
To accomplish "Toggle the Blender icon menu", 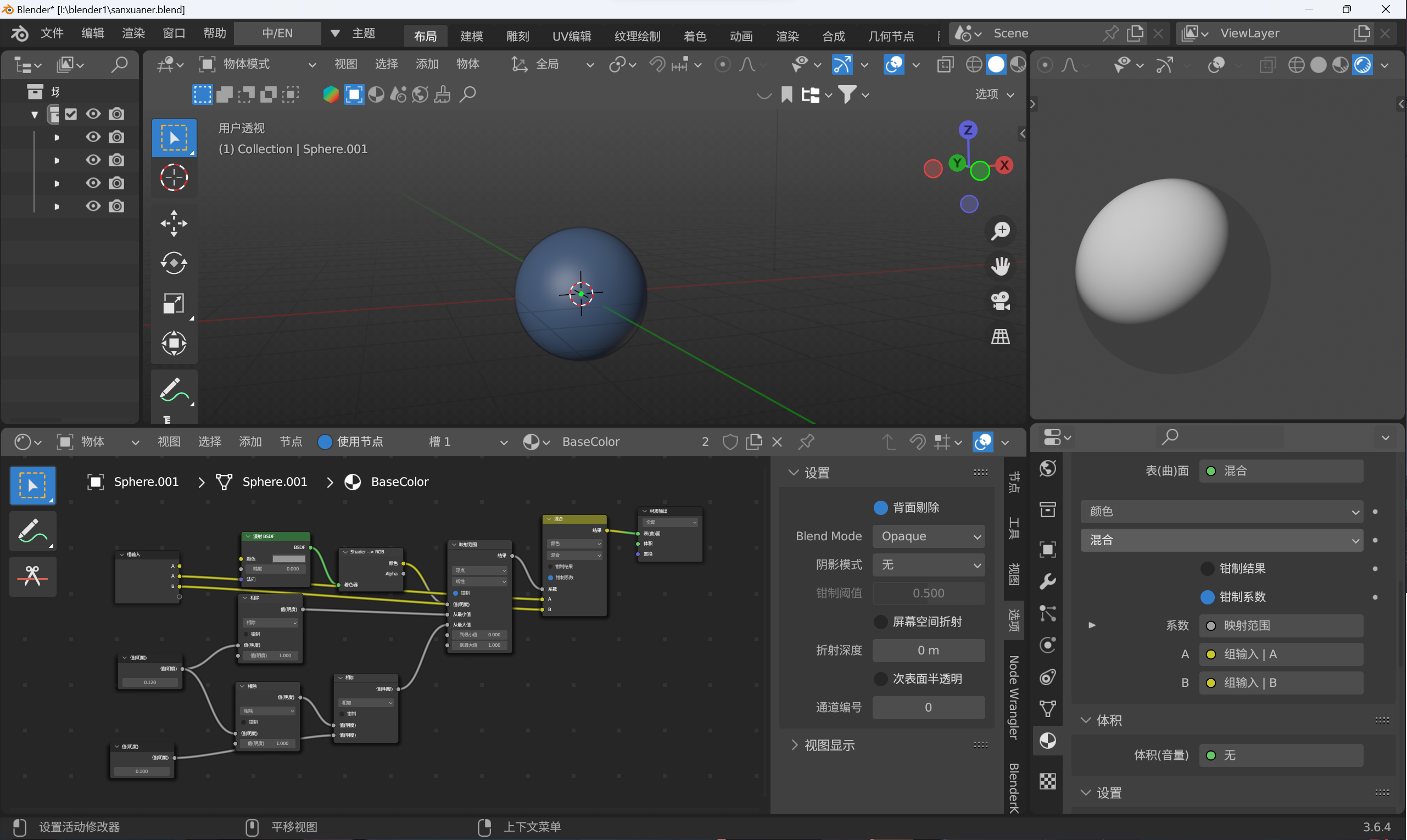I will 19,33.
